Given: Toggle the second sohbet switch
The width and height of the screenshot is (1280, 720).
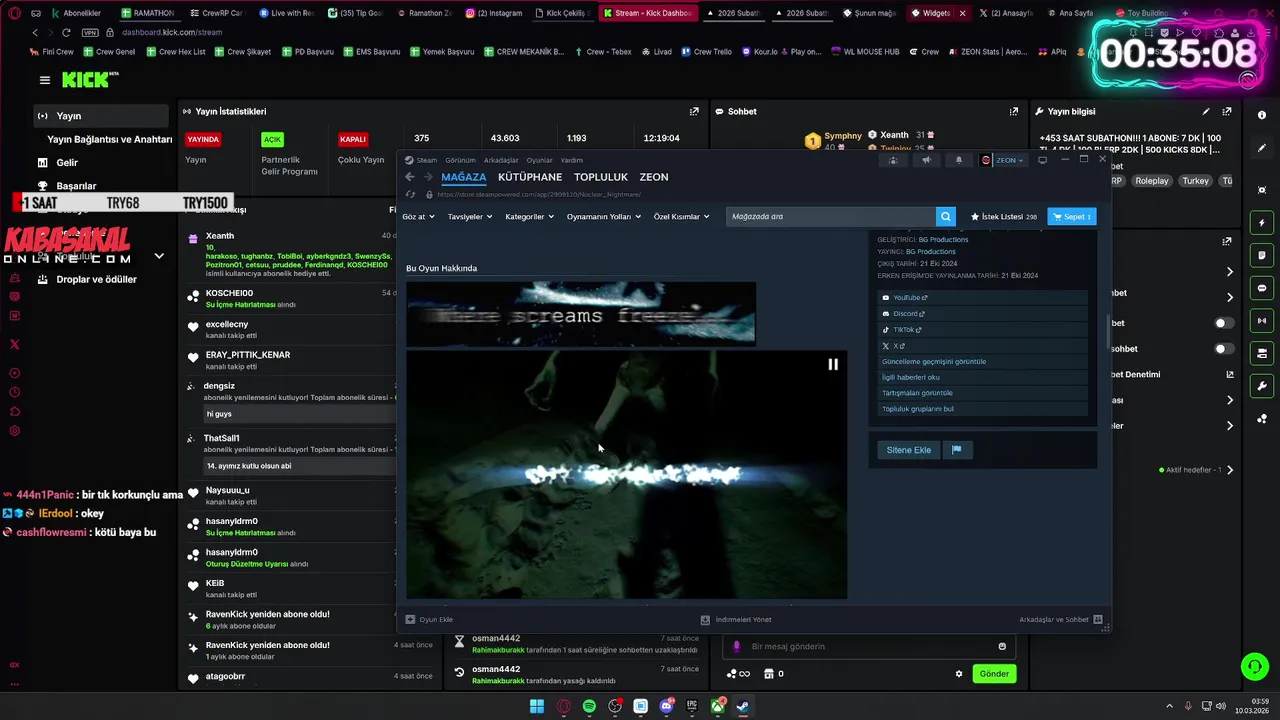Looking at the screenshot, I should point(1224,349).
